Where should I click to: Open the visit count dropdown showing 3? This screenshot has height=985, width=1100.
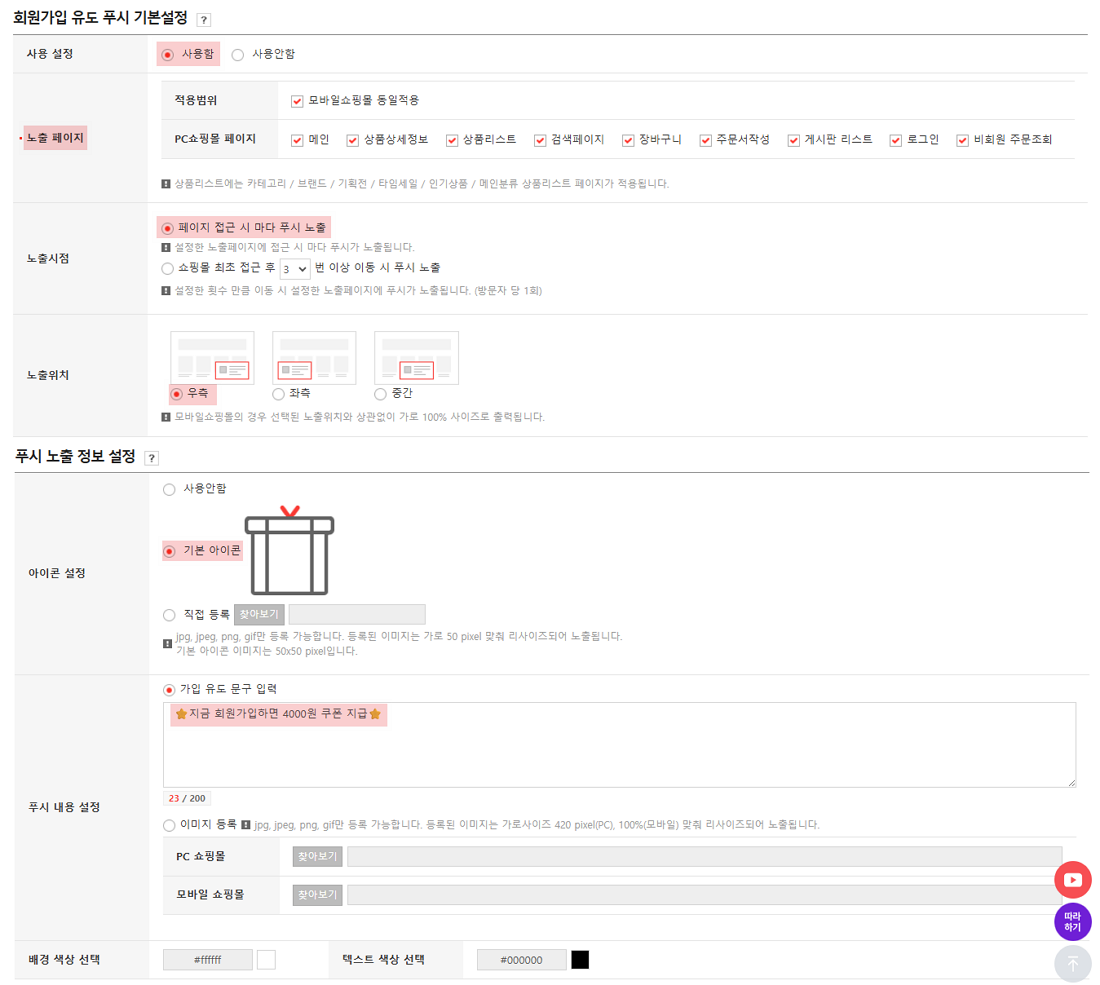295,269
